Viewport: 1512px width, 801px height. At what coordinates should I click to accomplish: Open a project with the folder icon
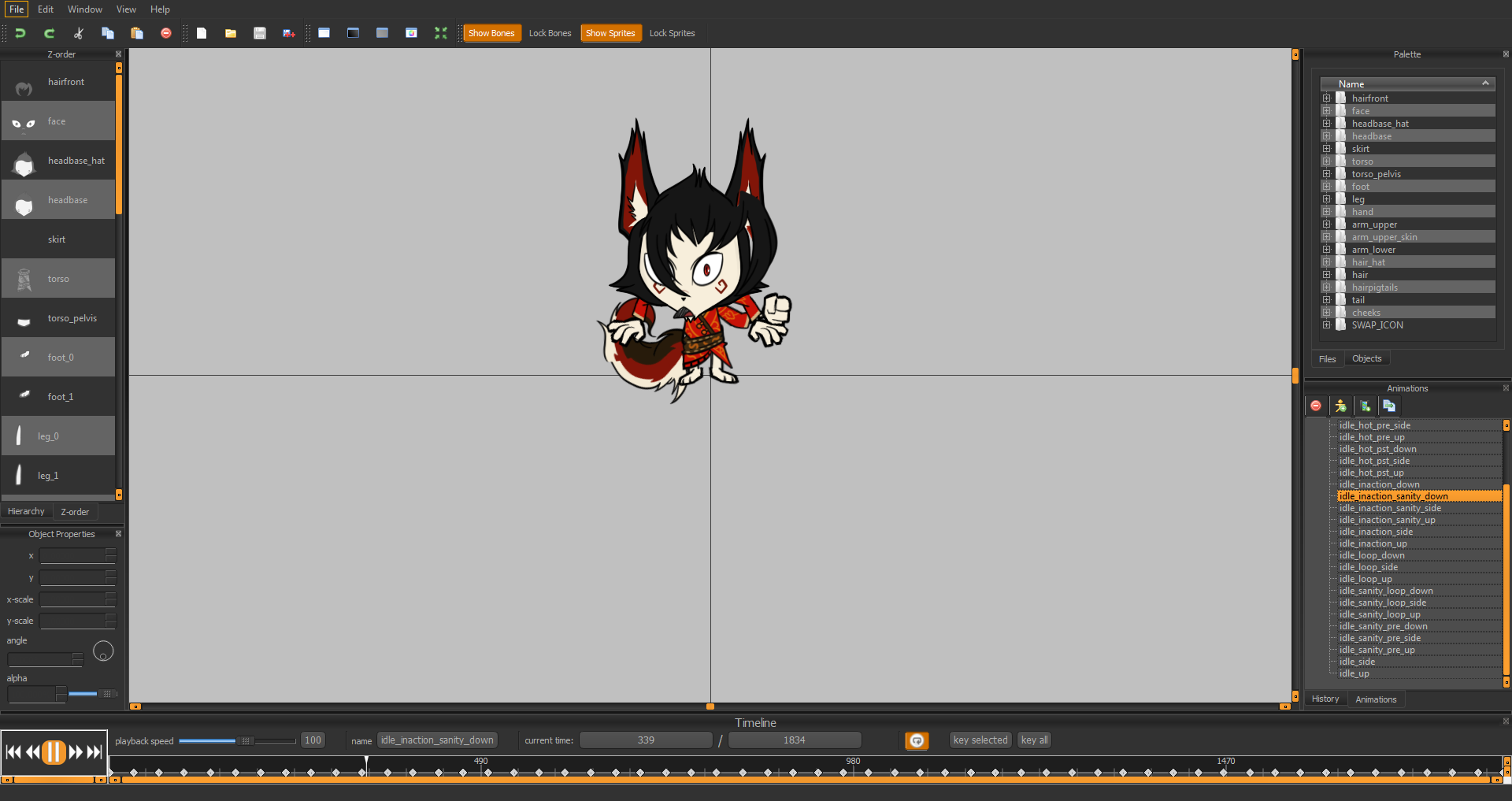click(x=231, y=33)
